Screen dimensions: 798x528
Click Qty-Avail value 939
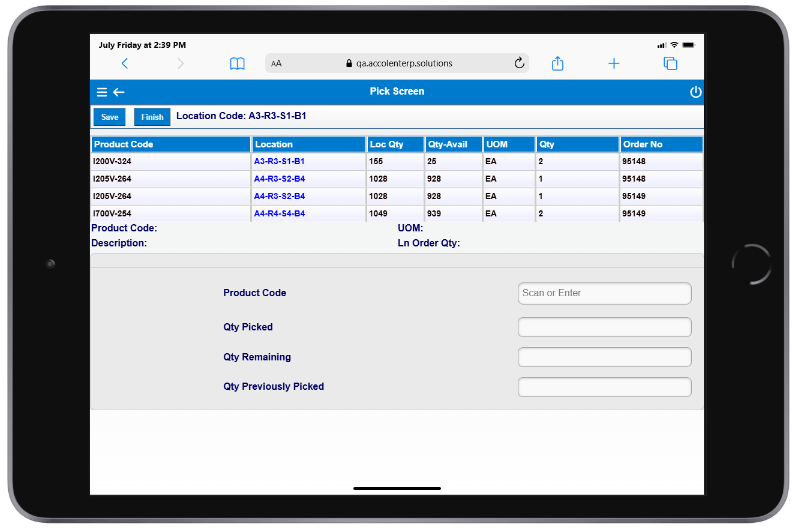(434, 213)
